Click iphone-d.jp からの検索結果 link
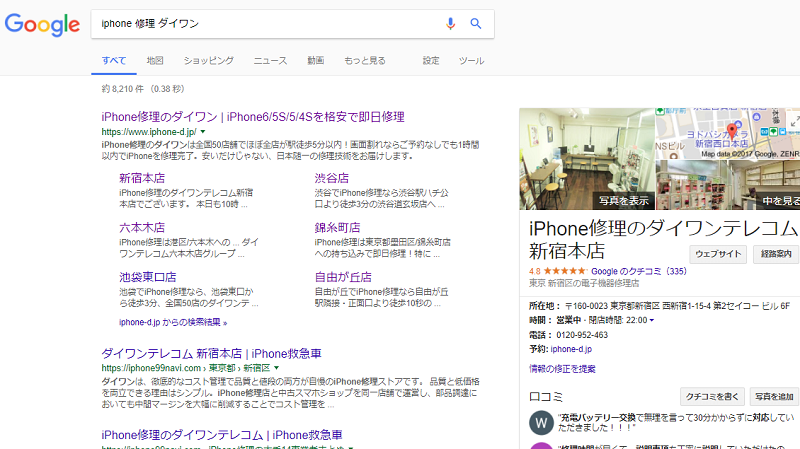 click(x=173, y=322)
